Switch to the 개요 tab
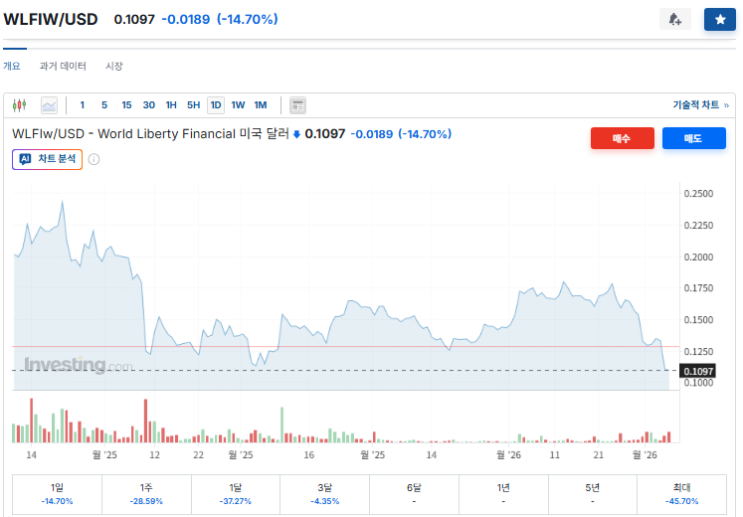The width and height of the screenshot is (743, 517). (12, 66)
